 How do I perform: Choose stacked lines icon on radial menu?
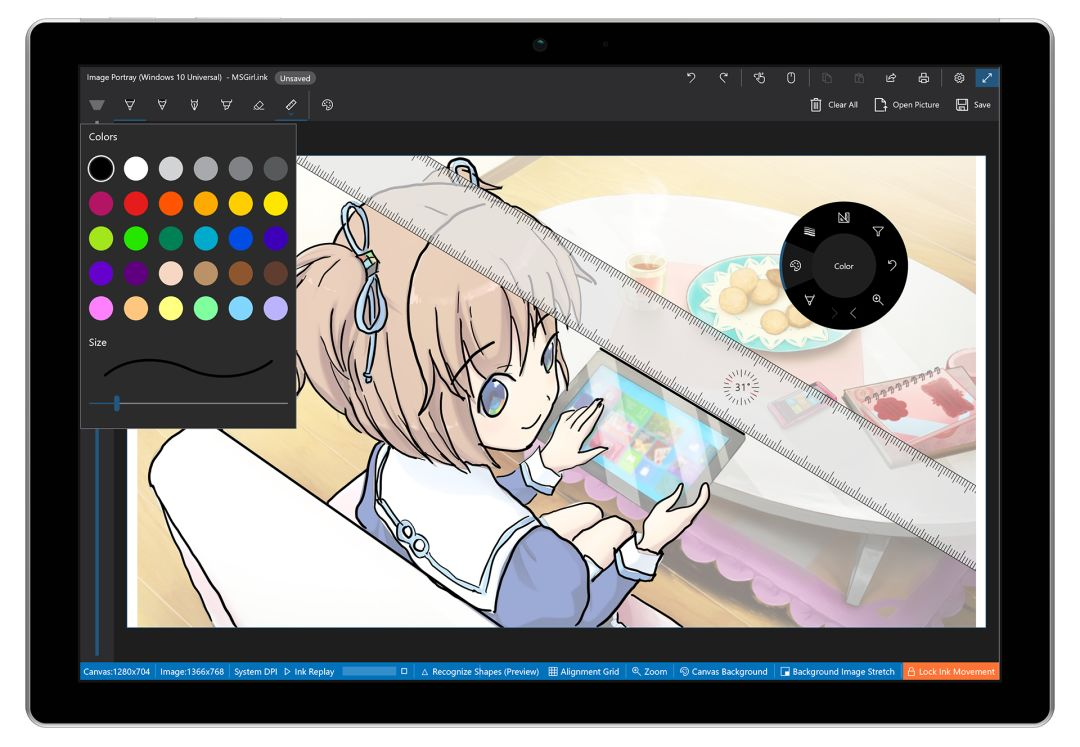coord(810,231)
